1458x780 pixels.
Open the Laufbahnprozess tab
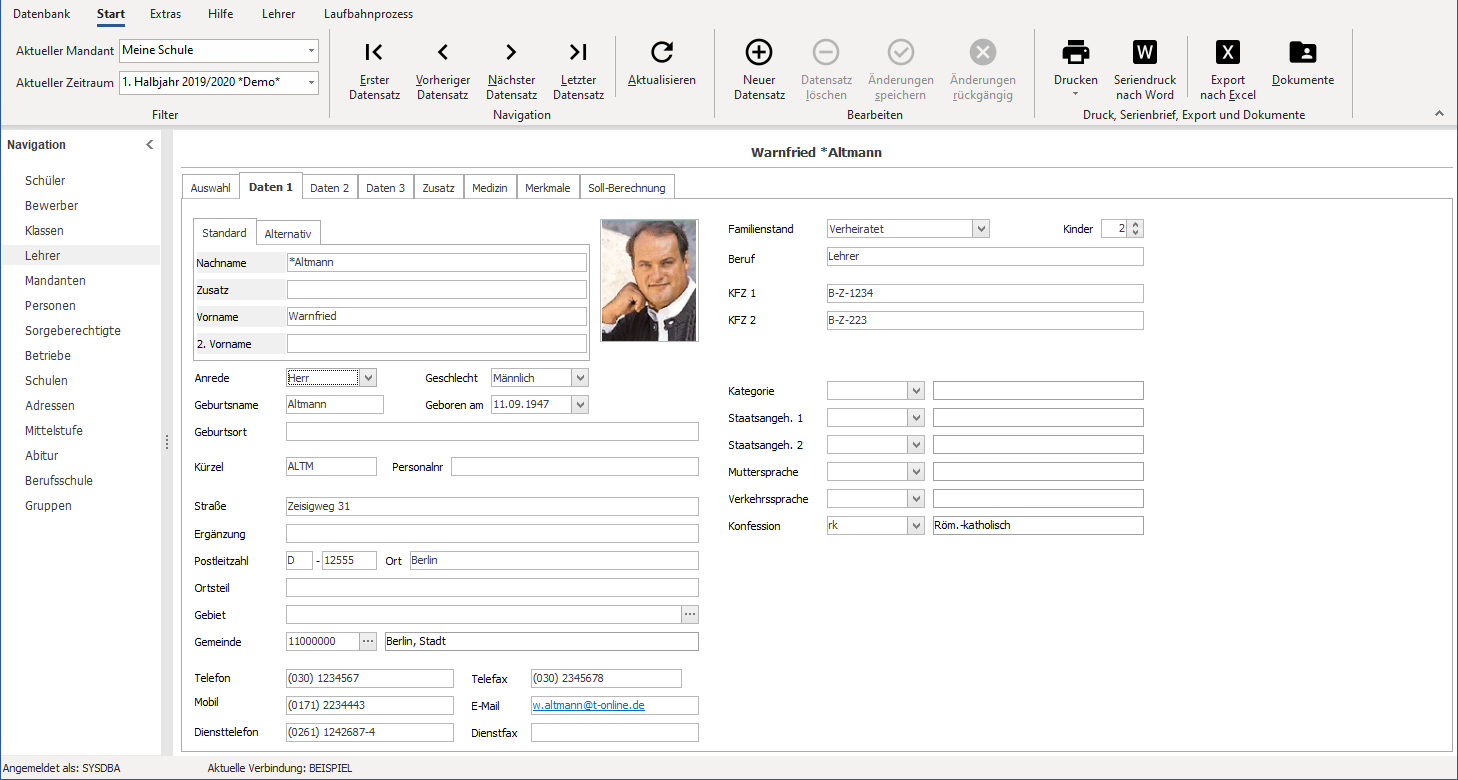(x=368, y=14)
